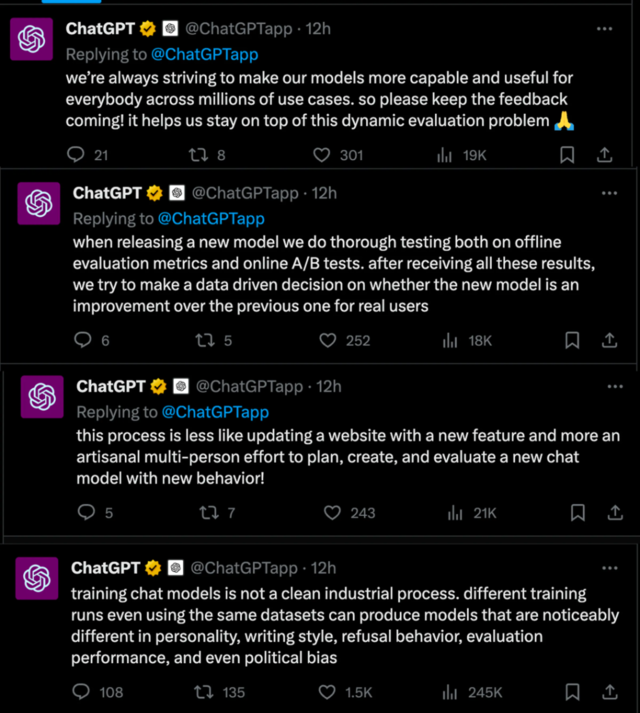Image resolution: width=640 pixels, height=713 pixels.
Task: Open more options on the 'artisanal' tweet
Action: coord(614,386)
